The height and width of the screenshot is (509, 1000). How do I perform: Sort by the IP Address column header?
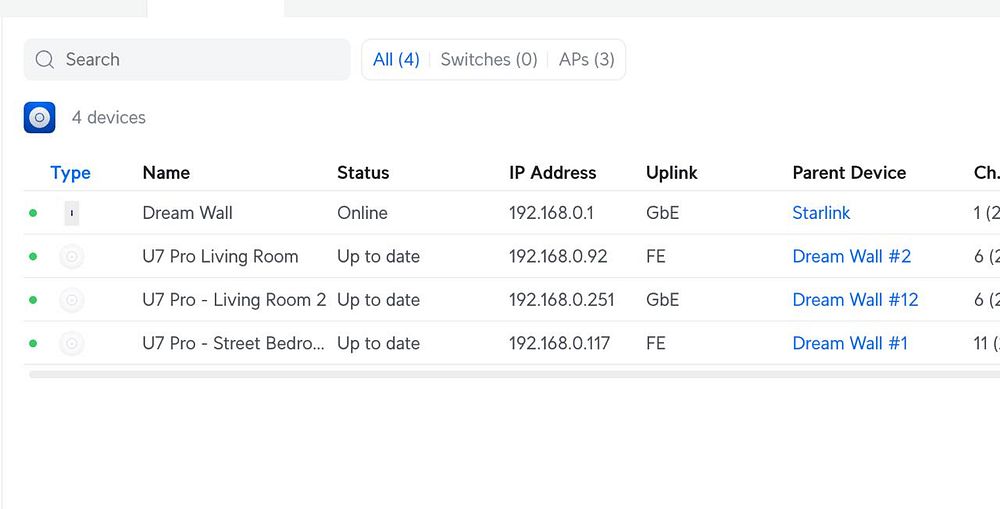[x=552, y=173]
